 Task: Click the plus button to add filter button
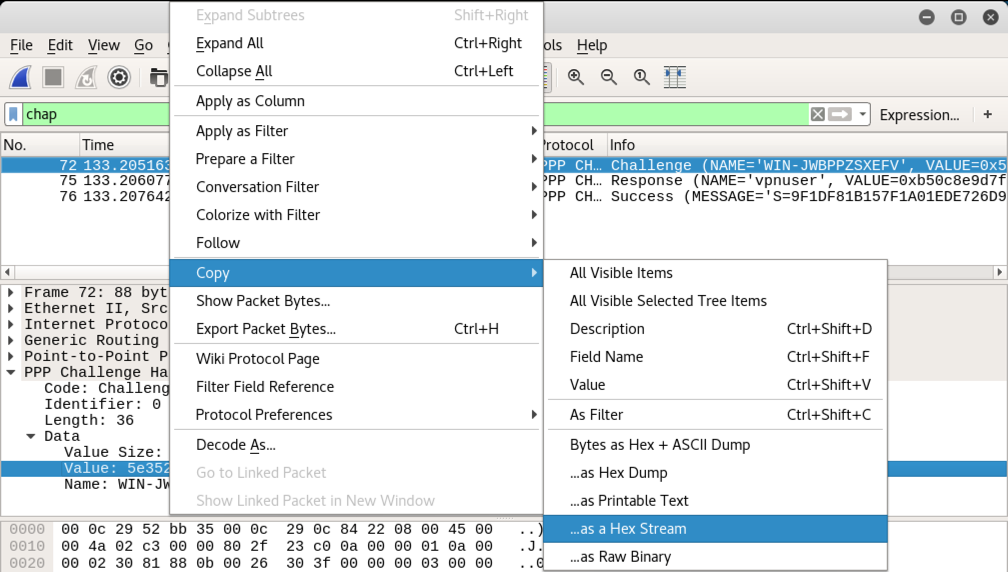988,114
